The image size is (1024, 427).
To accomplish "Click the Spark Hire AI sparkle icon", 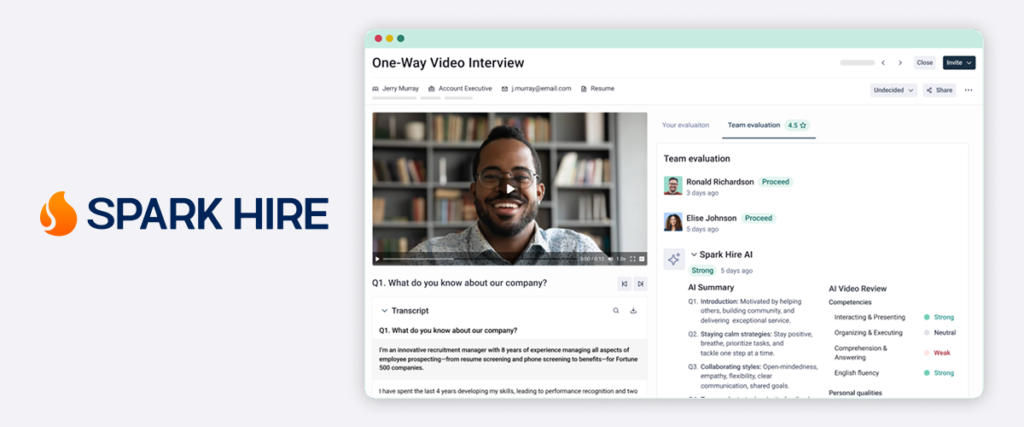I will [x=674, y=259].
